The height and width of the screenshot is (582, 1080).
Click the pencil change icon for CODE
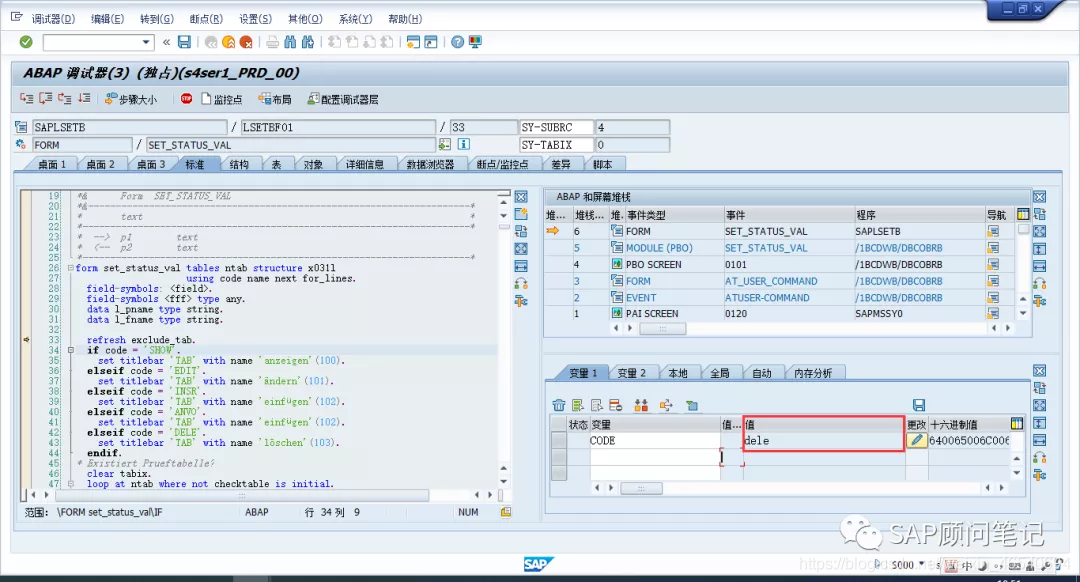[x=916, y=440]
